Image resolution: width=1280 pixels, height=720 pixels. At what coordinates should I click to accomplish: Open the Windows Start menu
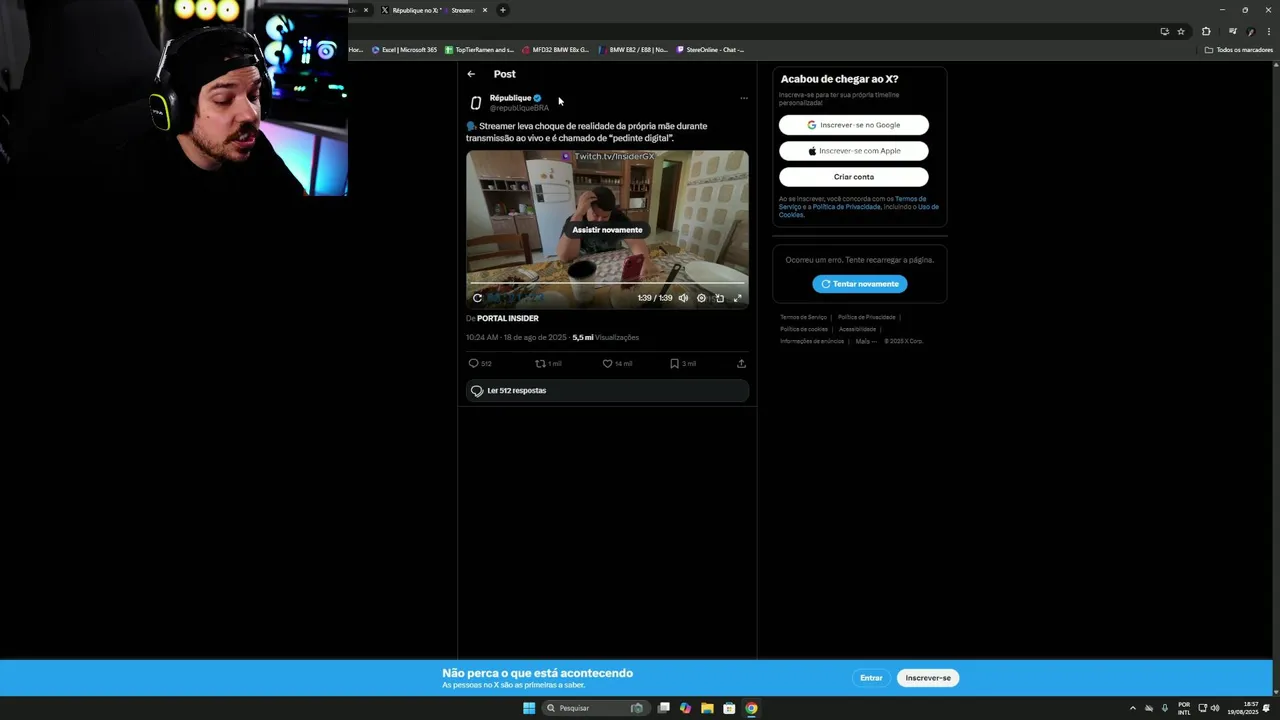click(x=529, y=708)
